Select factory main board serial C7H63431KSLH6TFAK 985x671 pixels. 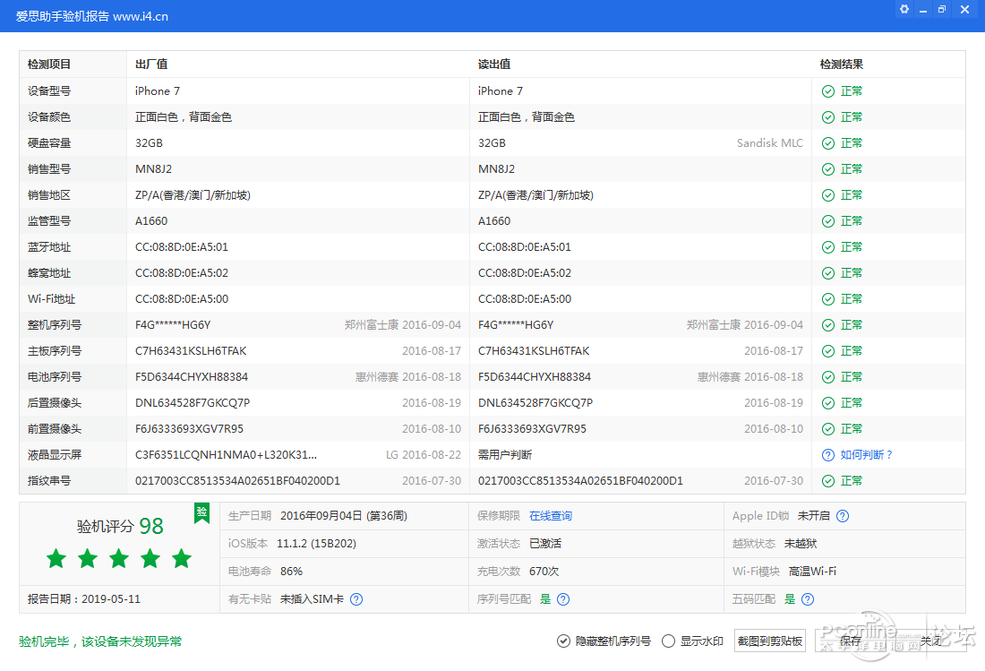[190, 351]
